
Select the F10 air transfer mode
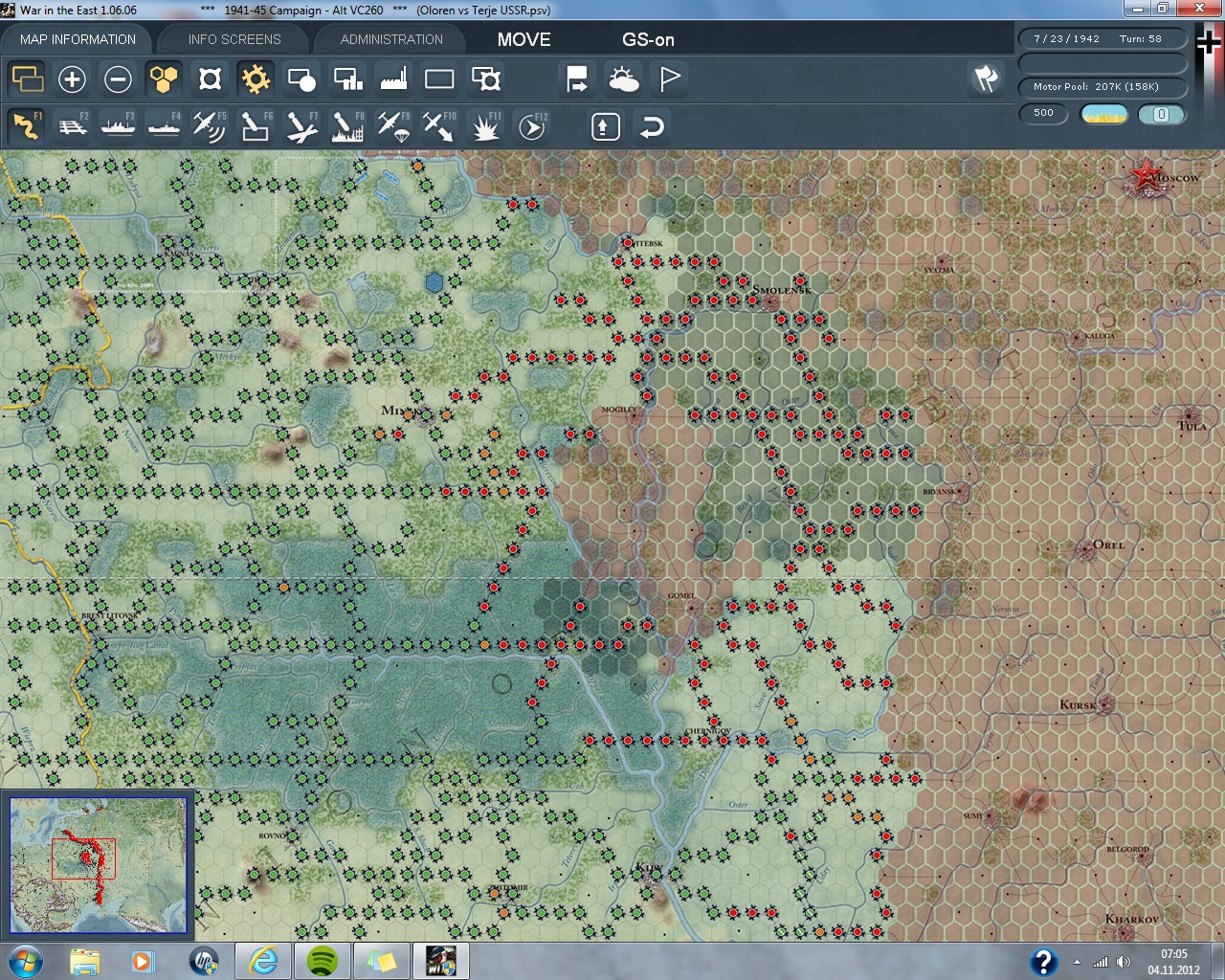439,125
